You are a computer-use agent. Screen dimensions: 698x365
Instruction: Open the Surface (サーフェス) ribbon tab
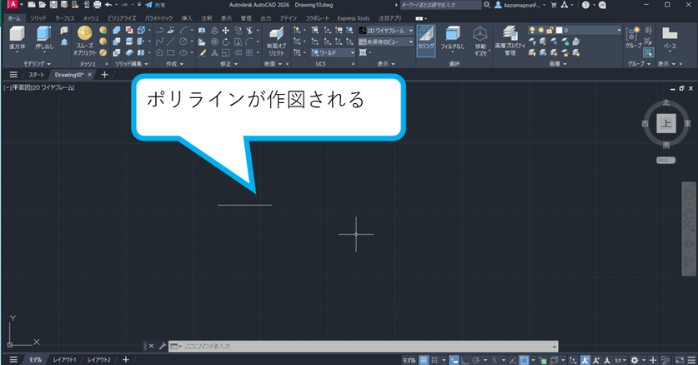click(65, 18)
